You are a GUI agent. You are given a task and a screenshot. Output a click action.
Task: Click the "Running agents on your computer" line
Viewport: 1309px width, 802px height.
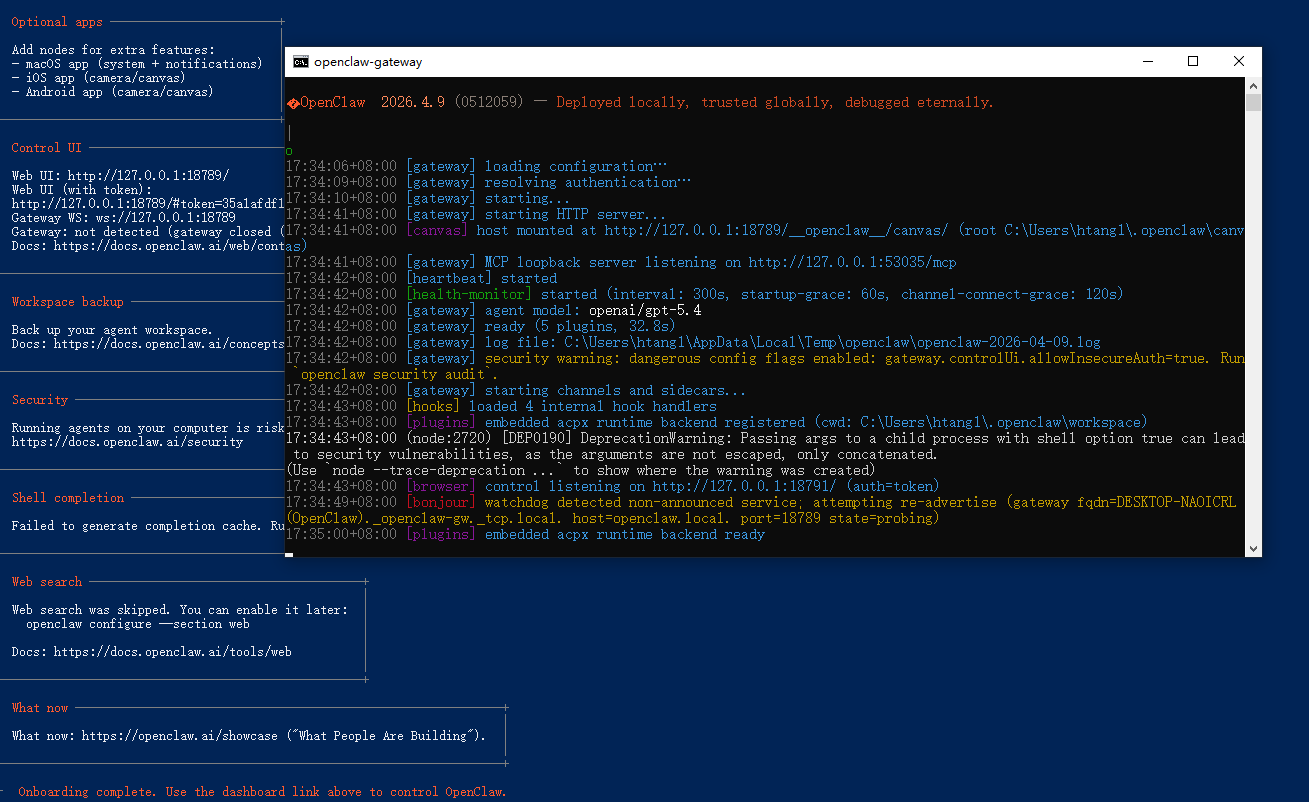click(148, 428)
